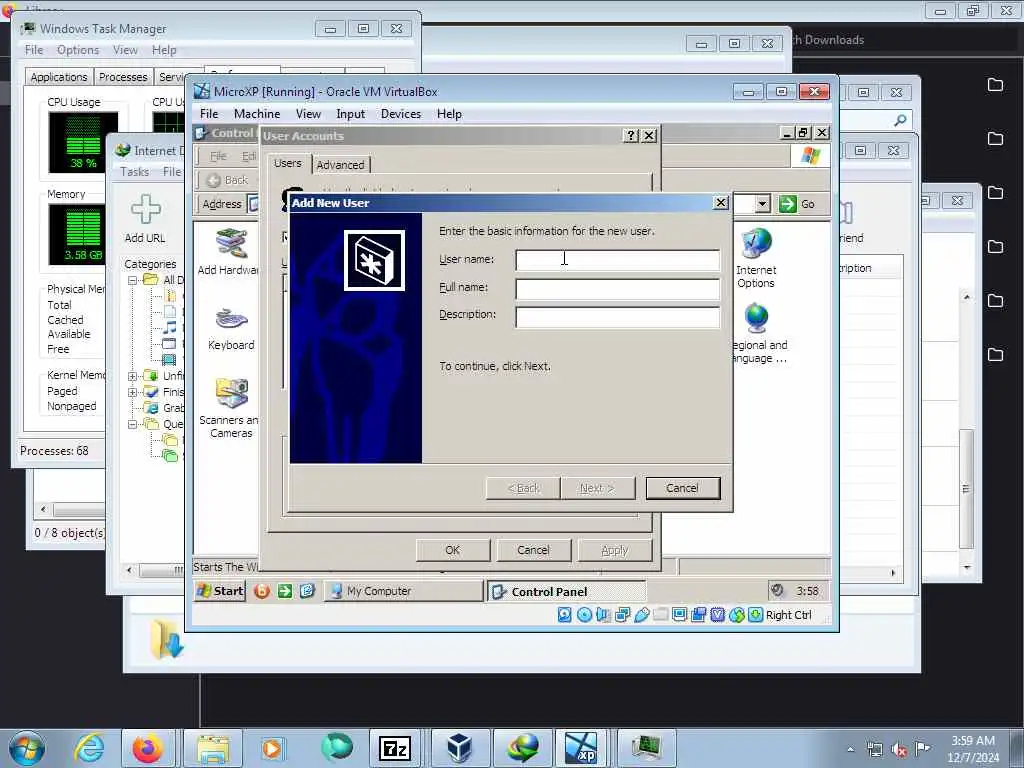
Task: Open the Processes tab in Task Manager
Action: coord(123,77)
